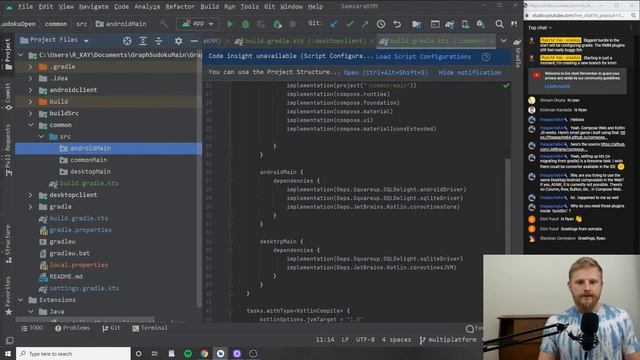This screenshot has width=640, height=360.
Task: Expand the buildSrc folder
Action: (30, 113)
